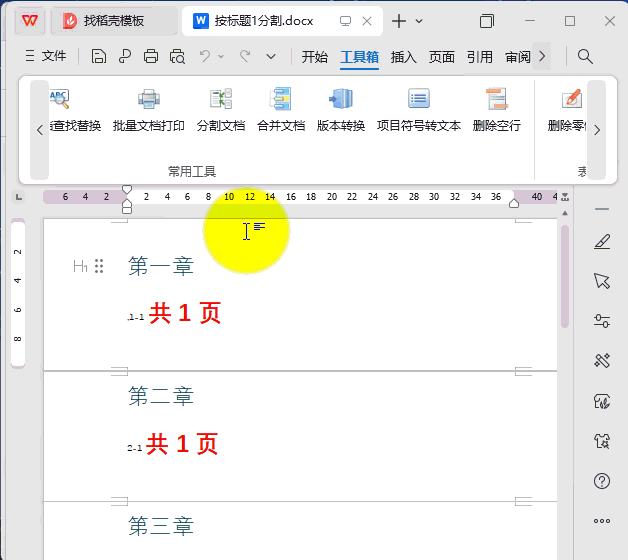Click the 版本转换 version convert icon
The image size is (628, 560).
pyautogui.click(x=341, y=110)
